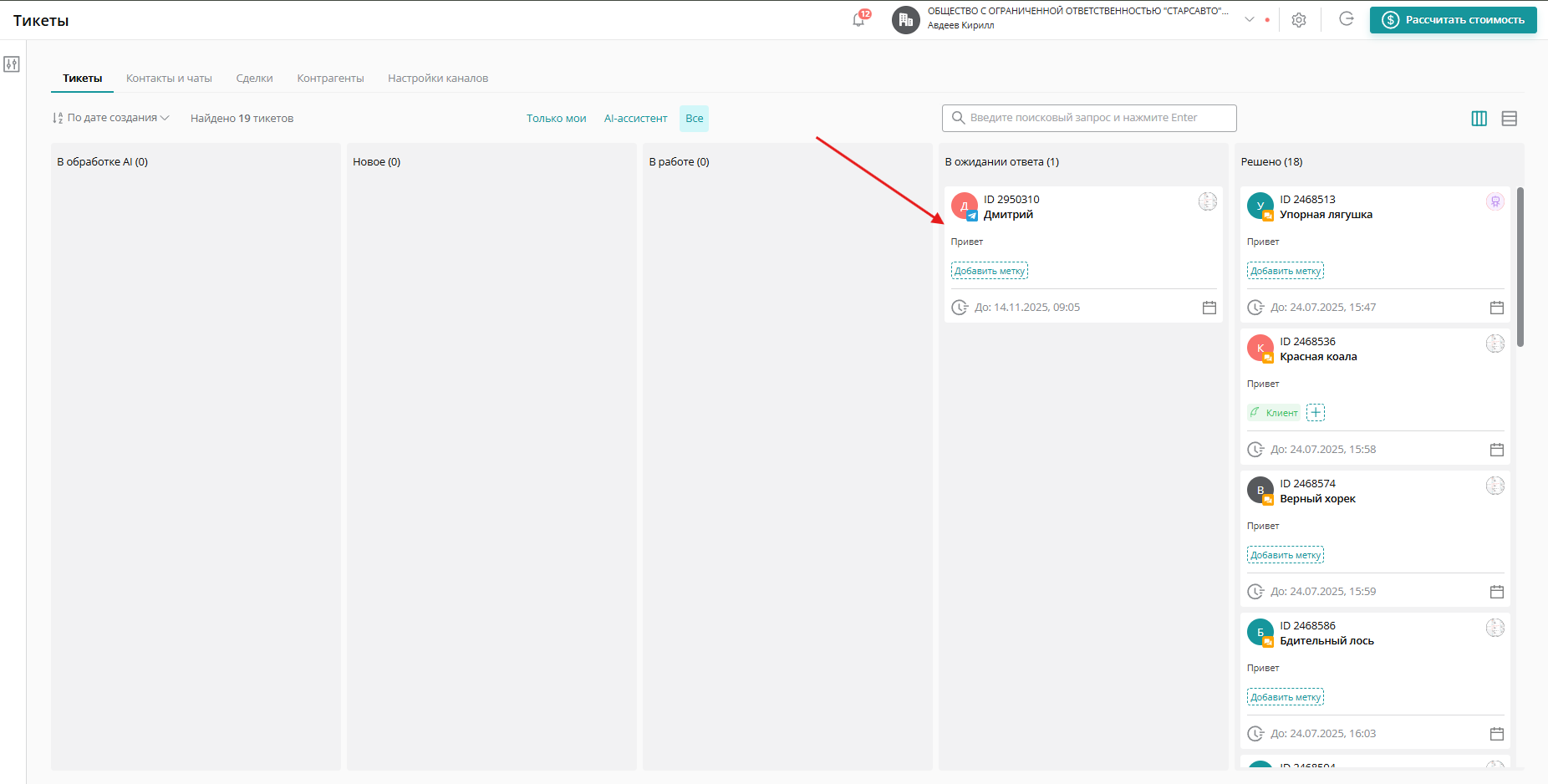Image resolution: width=1548 pixels, height=784 pixels.
Task: Select the Все filter
Action: click(694, 119)
